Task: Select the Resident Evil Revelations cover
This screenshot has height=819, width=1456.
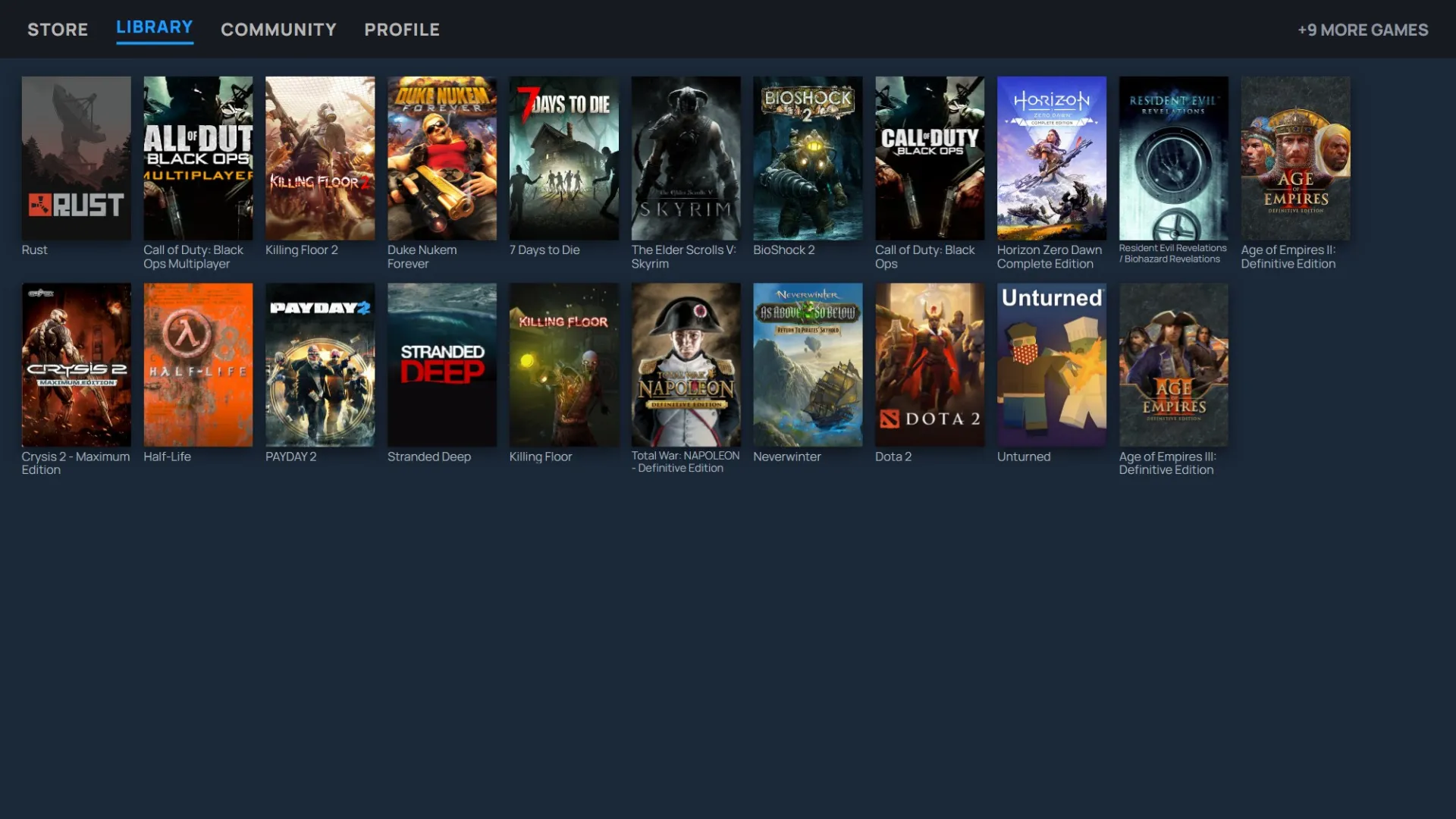Action: 1174,158
